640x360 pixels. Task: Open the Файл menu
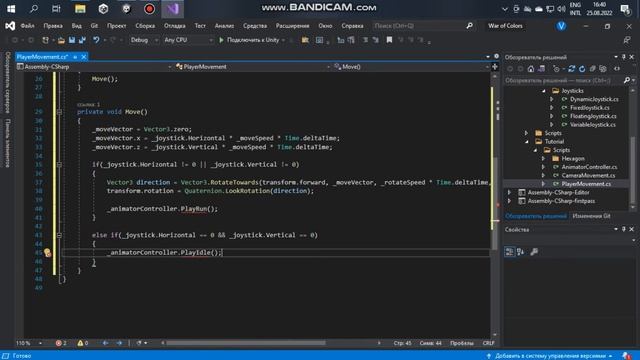coord(27,26)
